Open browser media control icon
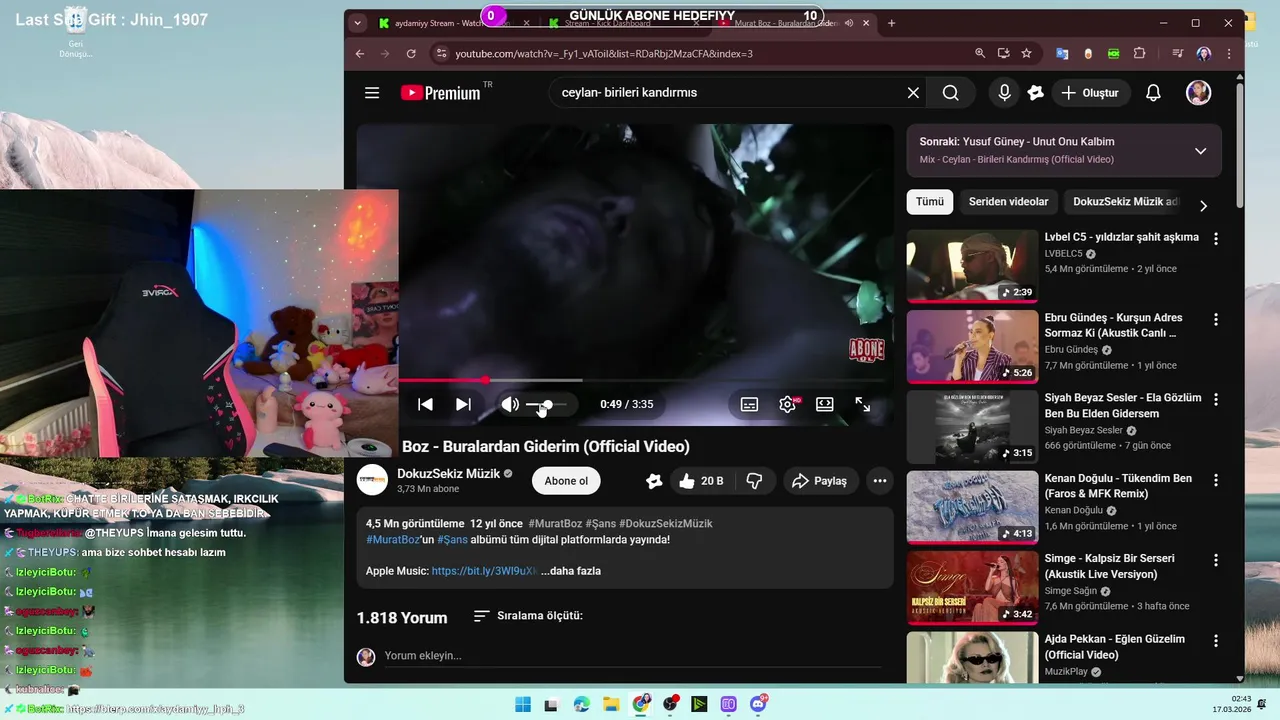The height and width of the screenshot is (720, 1280). coord(1178,53)
